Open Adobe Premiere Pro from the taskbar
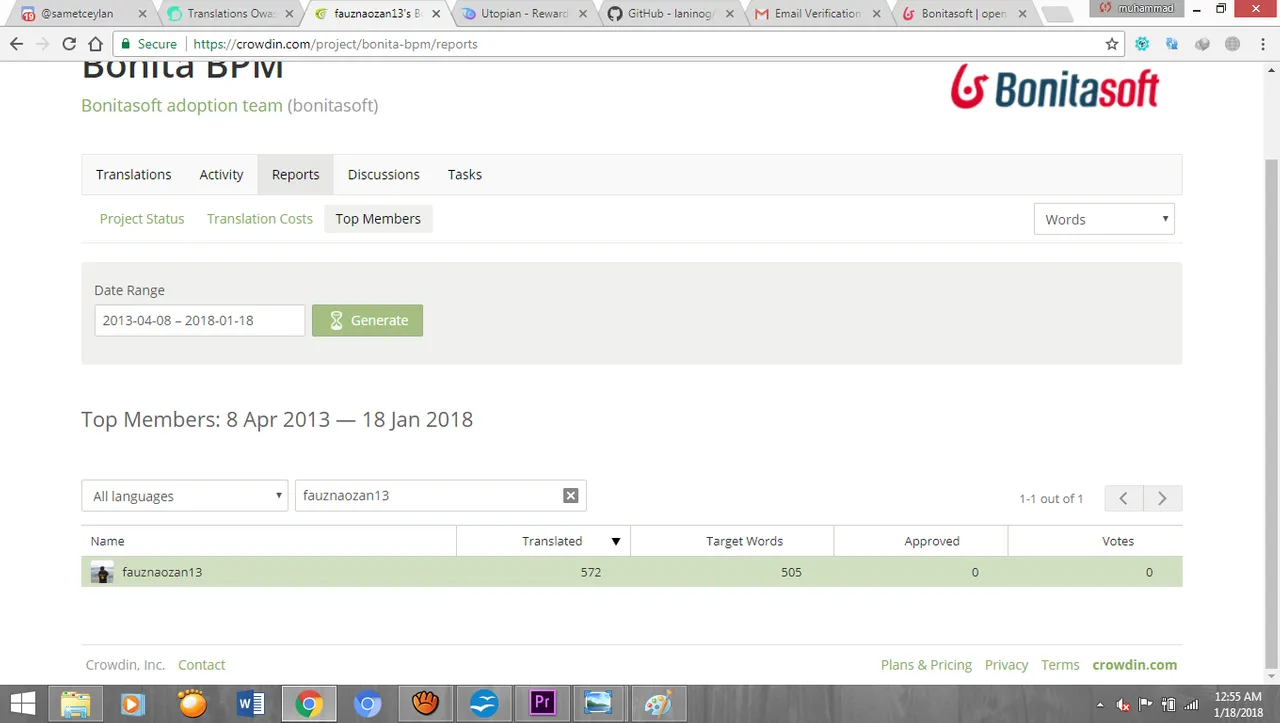Viewport: 1280px width, 723px height. coord(542,704)
